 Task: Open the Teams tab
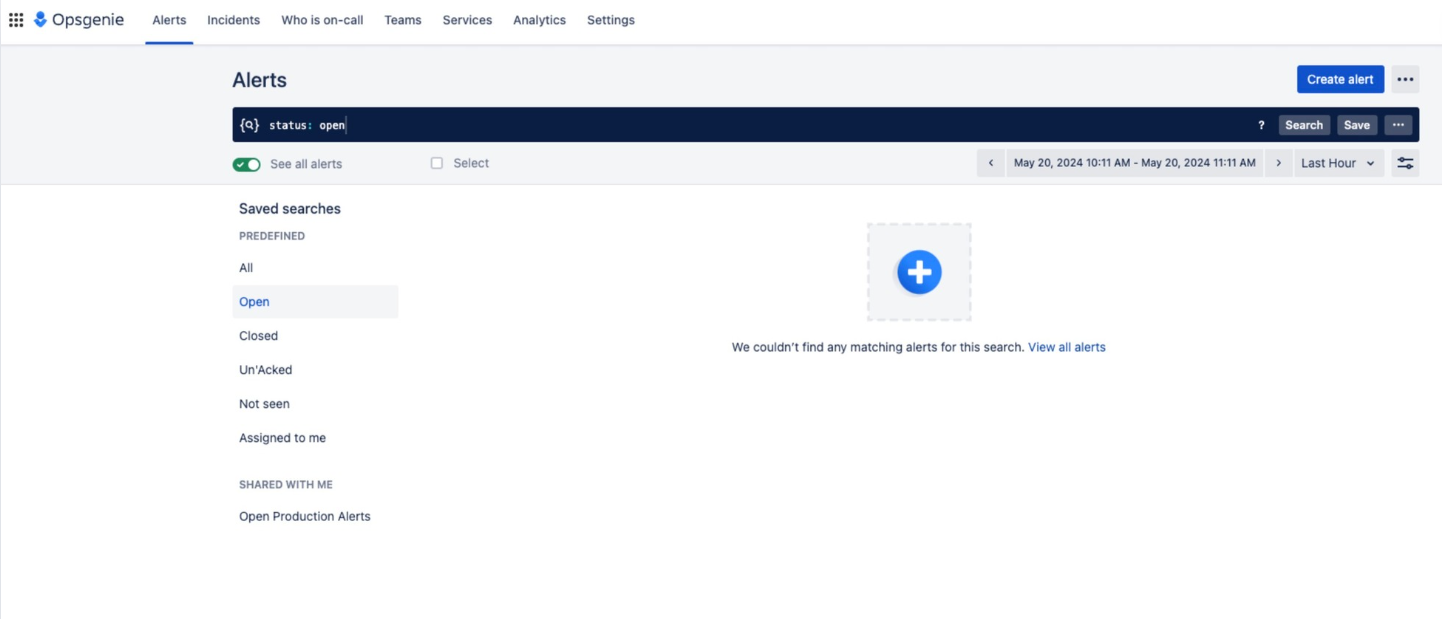click(x=403, y=20)
